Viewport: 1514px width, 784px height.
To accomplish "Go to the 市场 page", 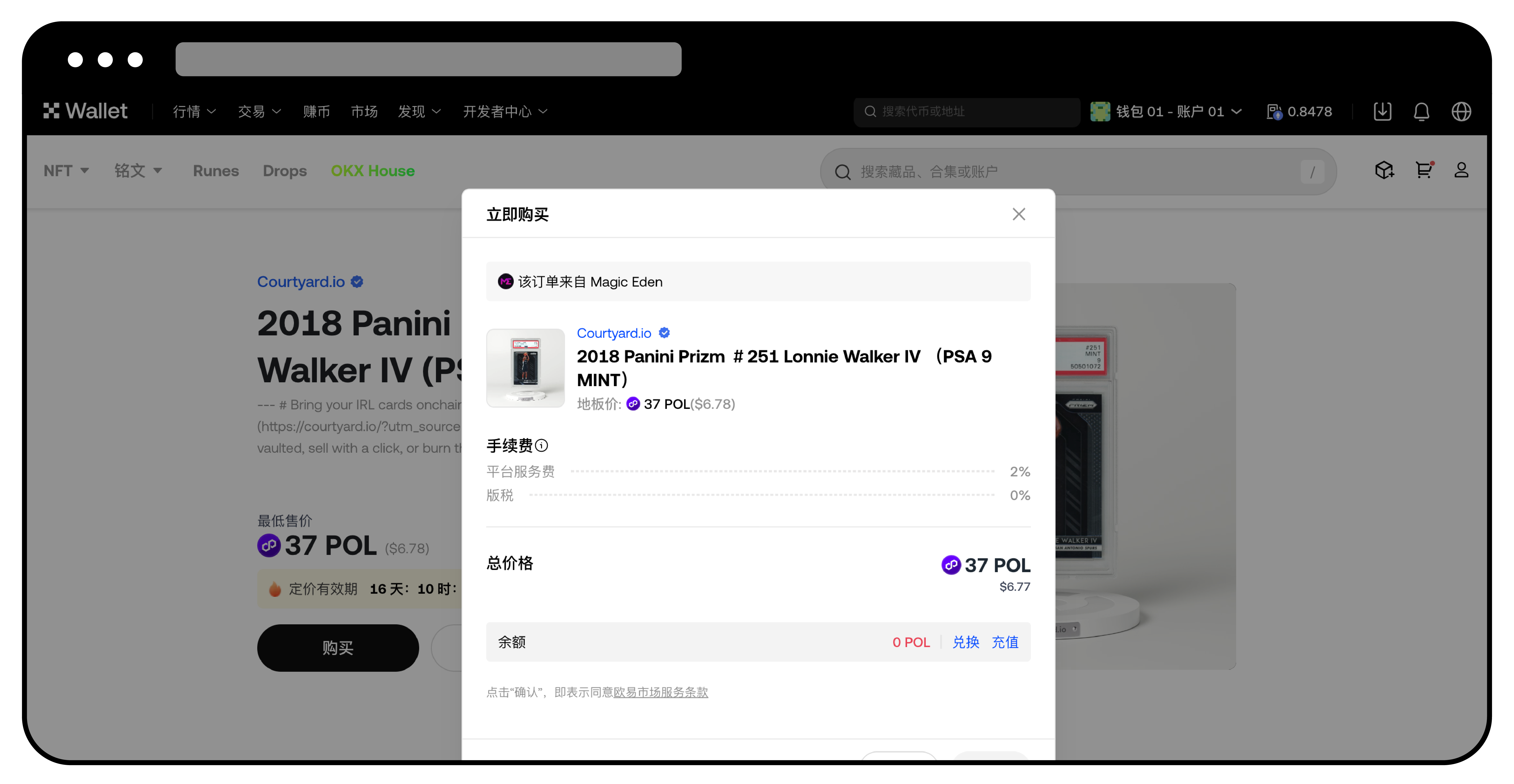I will tap(364, 112).
